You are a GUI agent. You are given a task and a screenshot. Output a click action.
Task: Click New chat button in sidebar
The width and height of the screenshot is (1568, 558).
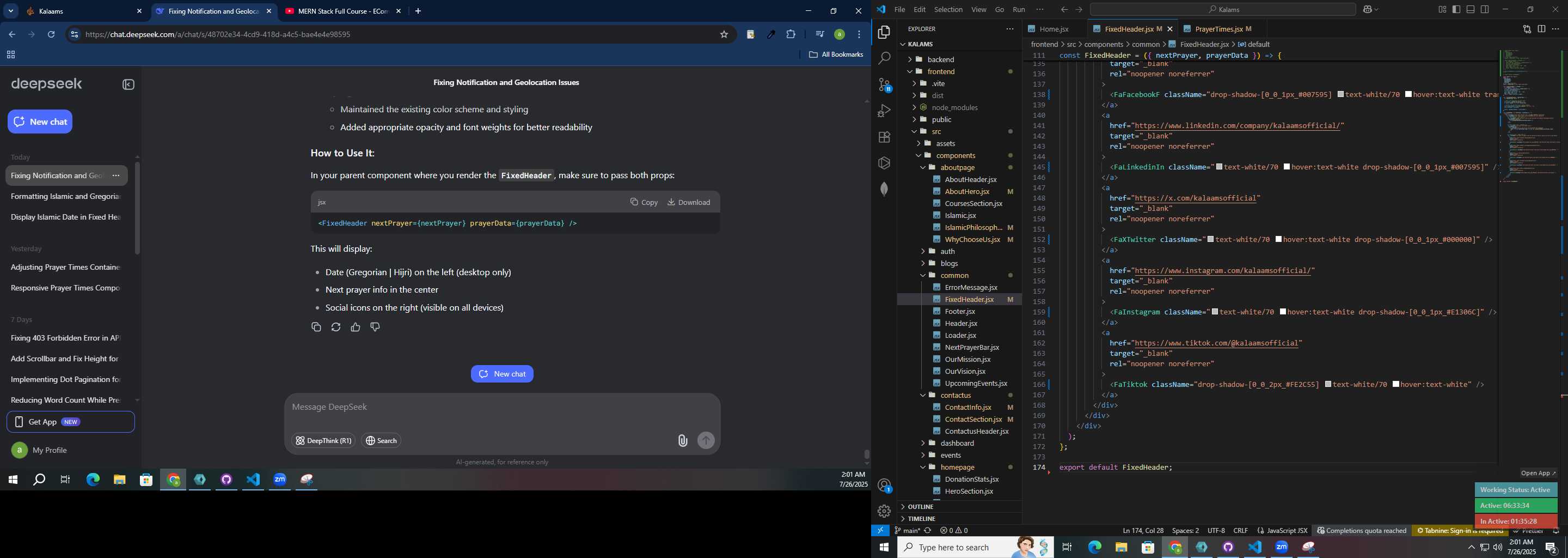click(x=40, y=122)
